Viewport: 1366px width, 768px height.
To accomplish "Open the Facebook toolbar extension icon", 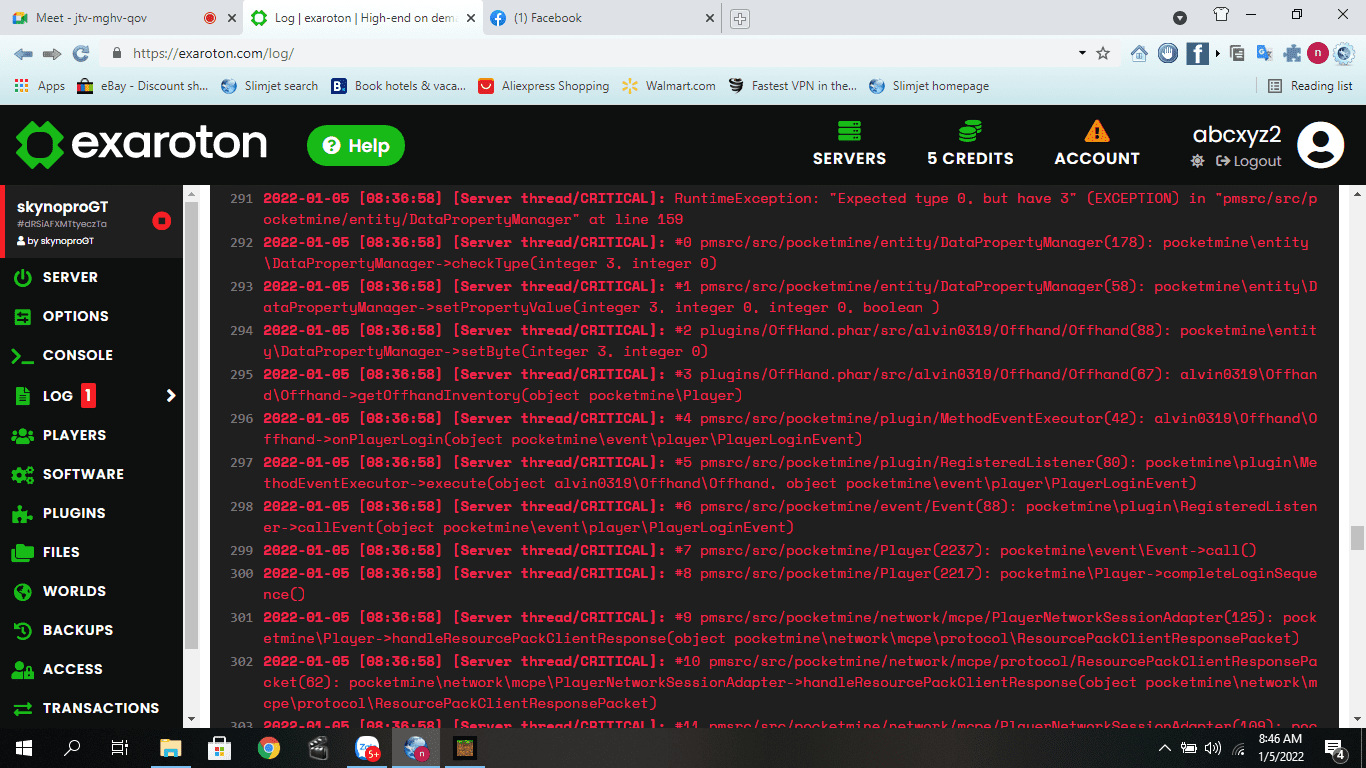I will [x=1197, y=54].
